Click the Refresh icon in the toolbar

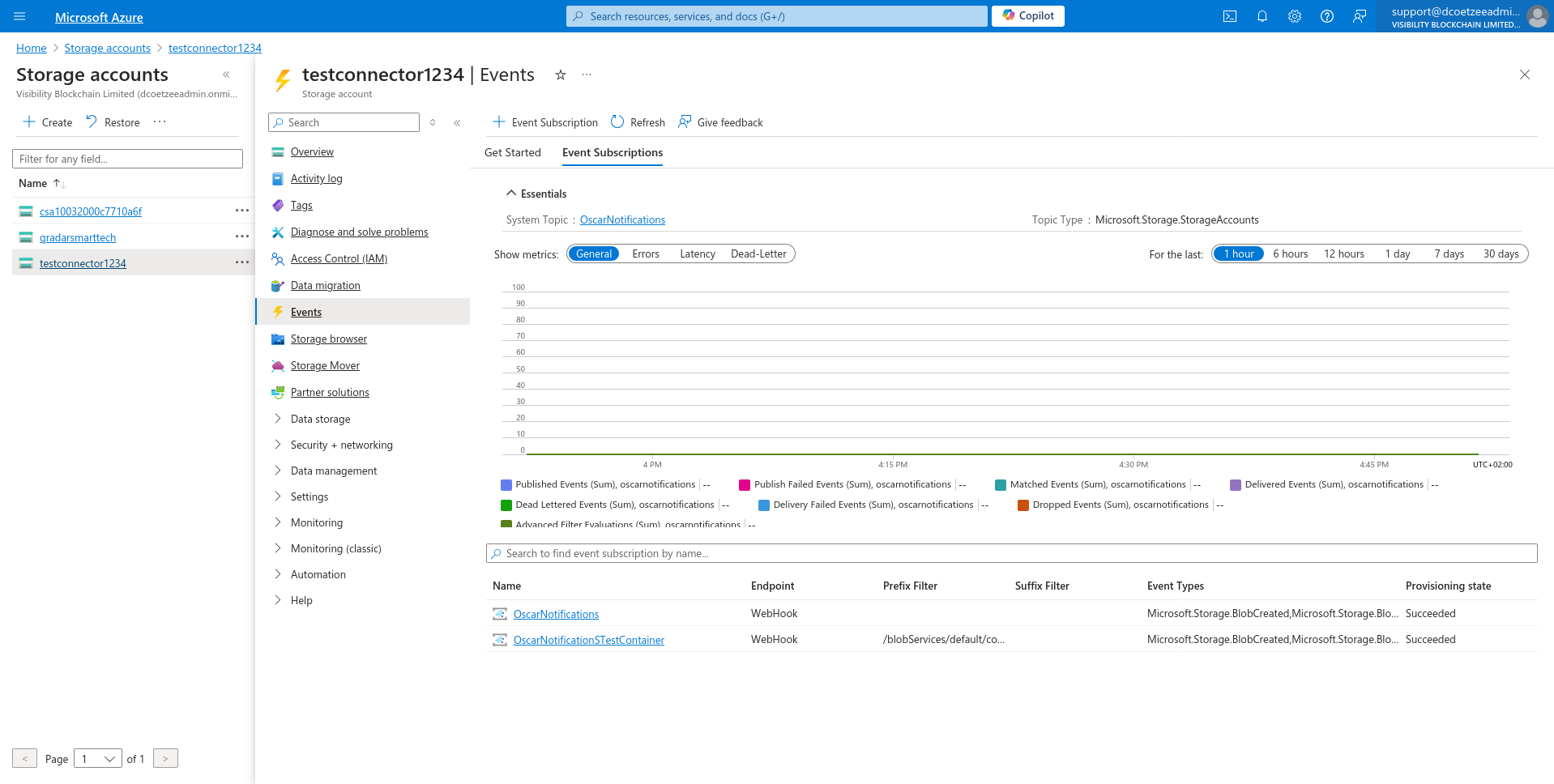pos(617,121)
